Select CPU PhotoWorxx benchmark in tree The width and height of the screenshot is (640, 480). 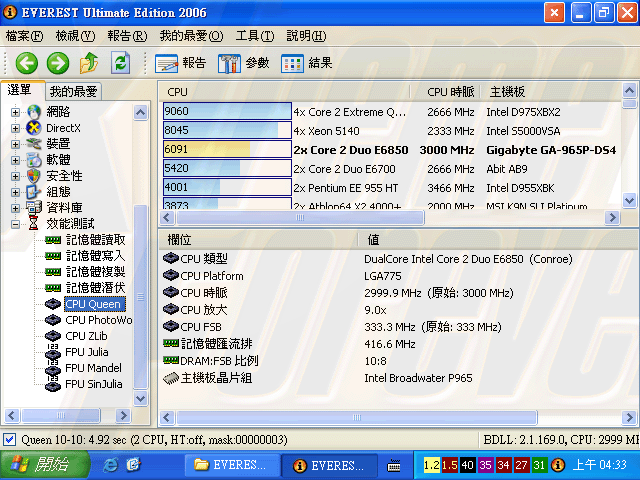98,320
